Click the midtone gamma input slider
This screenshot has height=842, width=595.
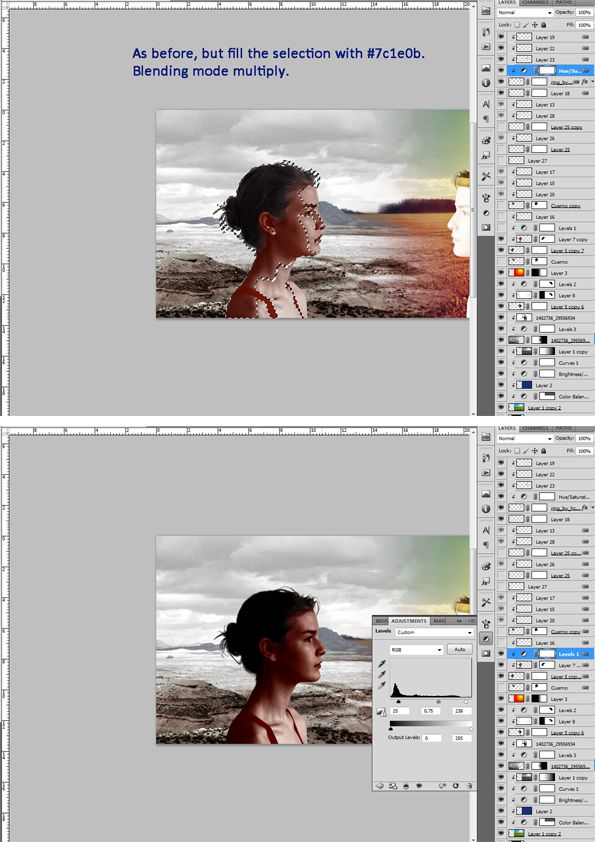(x=439, y=702)
